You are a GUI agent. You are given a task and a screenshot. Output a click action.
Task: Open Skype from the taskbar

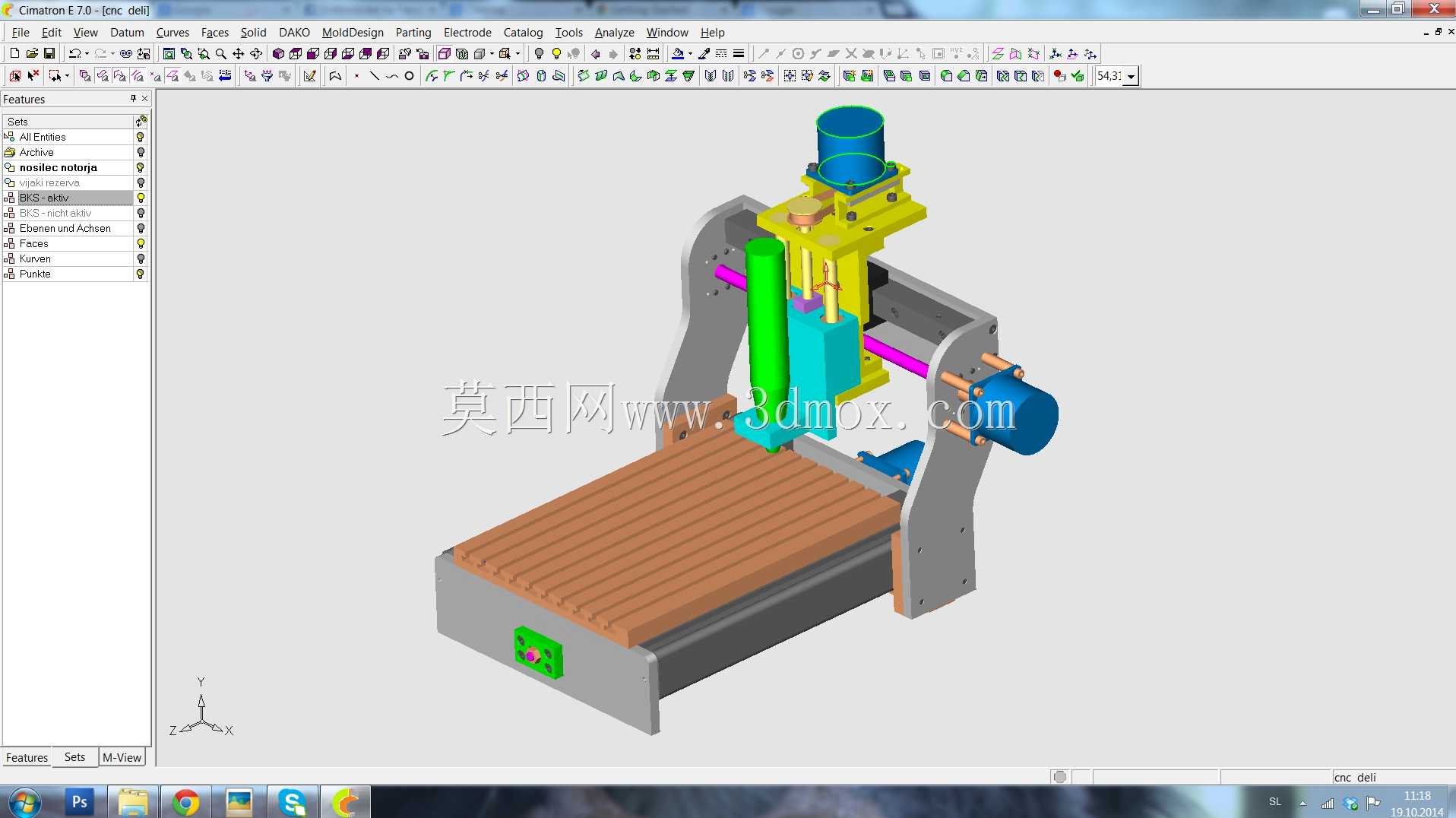pos(292,802)
